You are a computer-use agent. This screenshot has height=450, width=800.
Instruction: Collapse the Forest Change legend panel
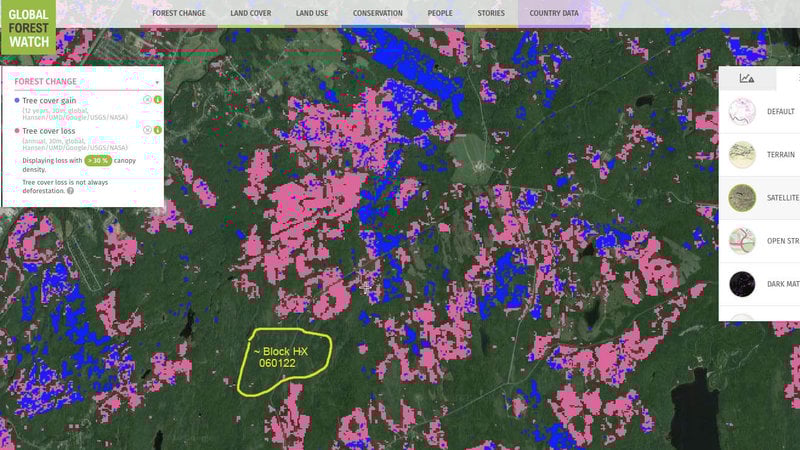[157, 82]
